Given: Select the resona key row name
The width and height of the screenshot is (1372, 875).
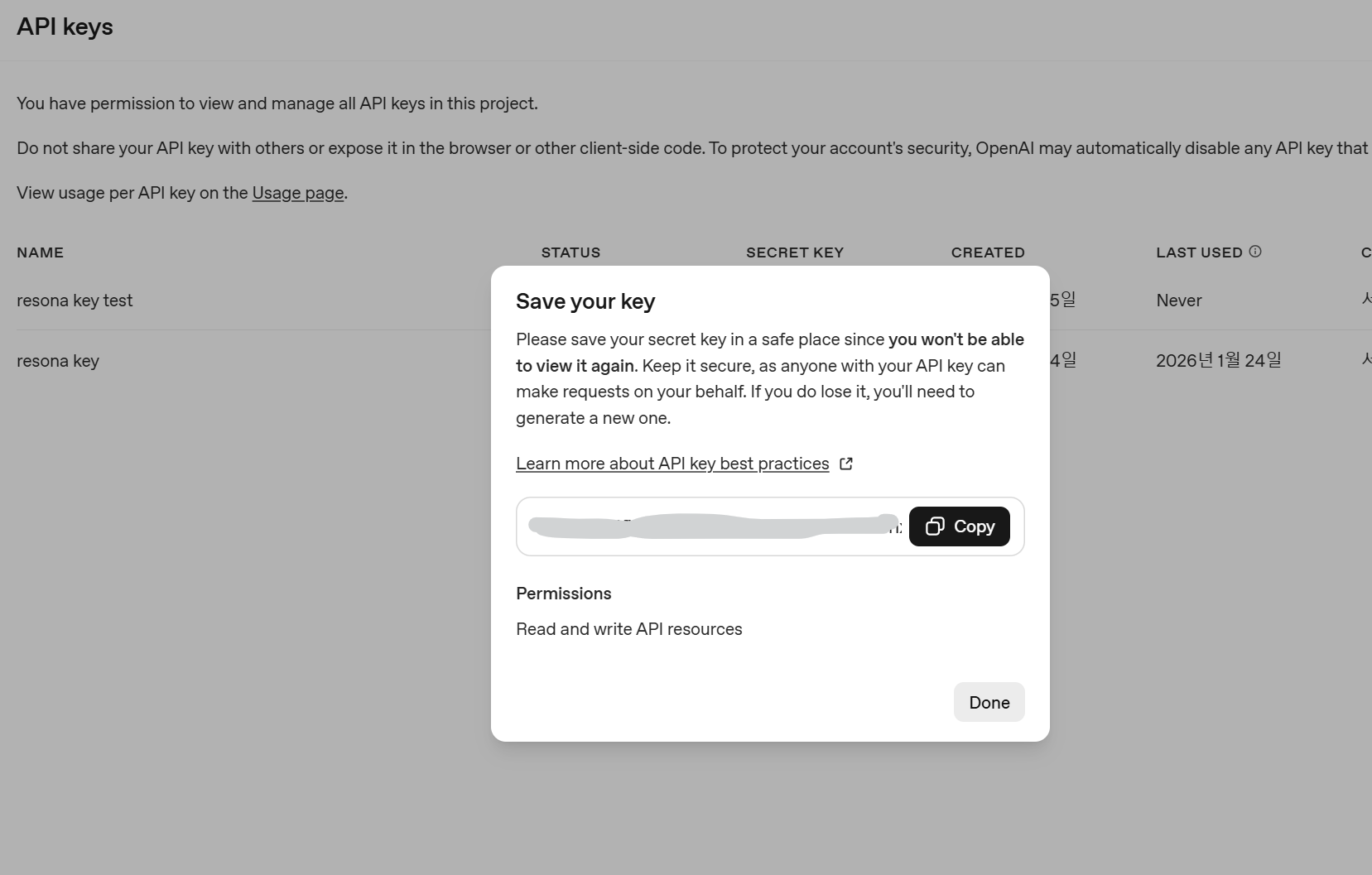Looking at the screenshot, I should 58,361.
